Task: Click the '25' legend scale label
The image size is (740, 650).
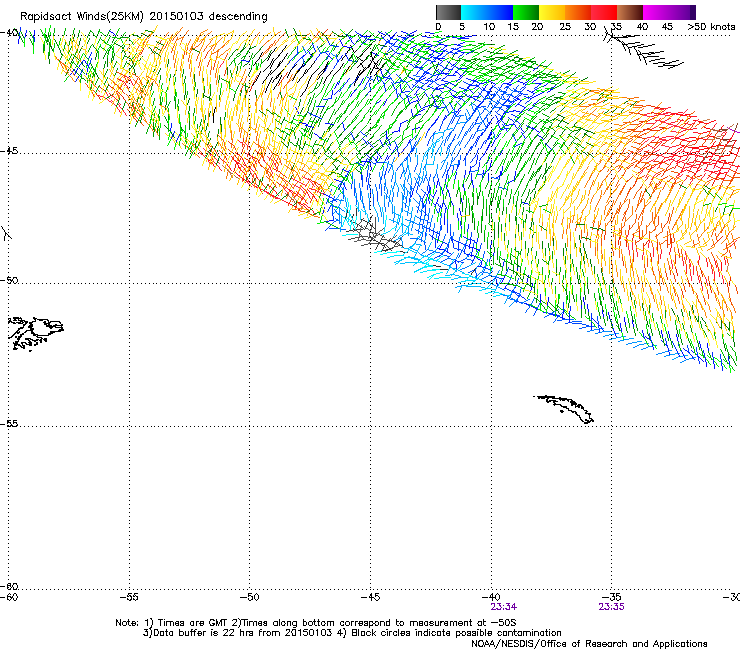Action: pyautogui.click(x=565, y=27)
